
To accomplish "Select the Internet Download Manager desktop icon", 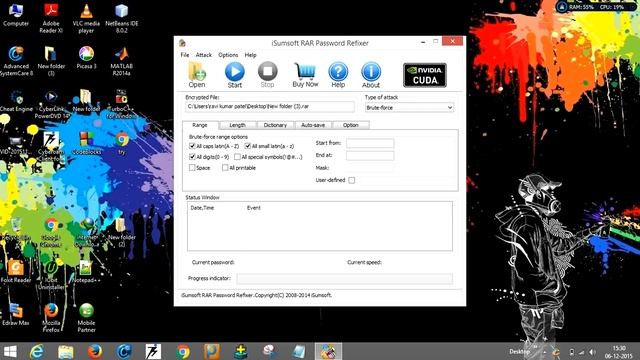I will tap(86, 232).
